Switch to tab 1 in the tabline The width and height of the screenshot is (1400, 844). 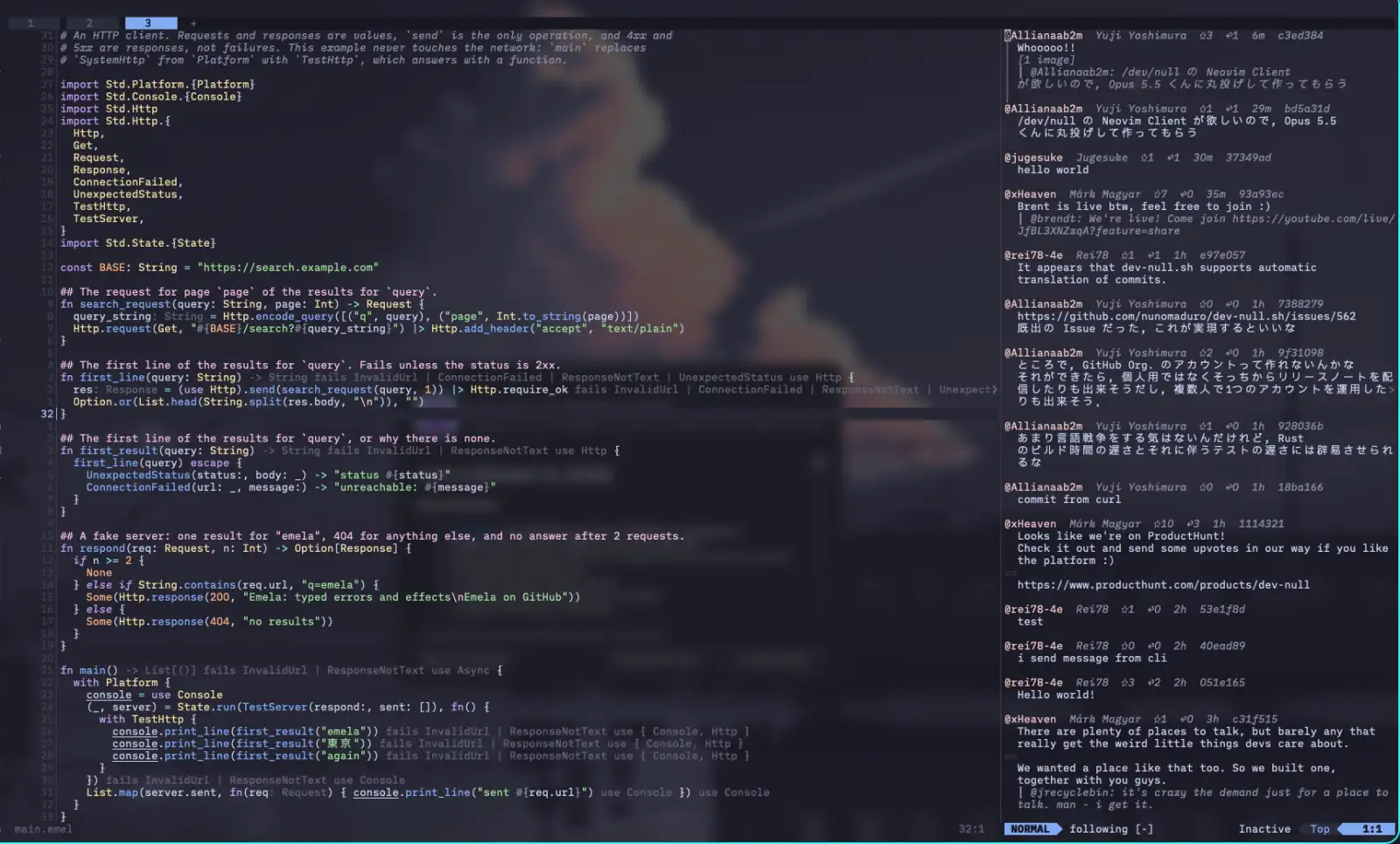pyautogui.click(x=31, y=23)
